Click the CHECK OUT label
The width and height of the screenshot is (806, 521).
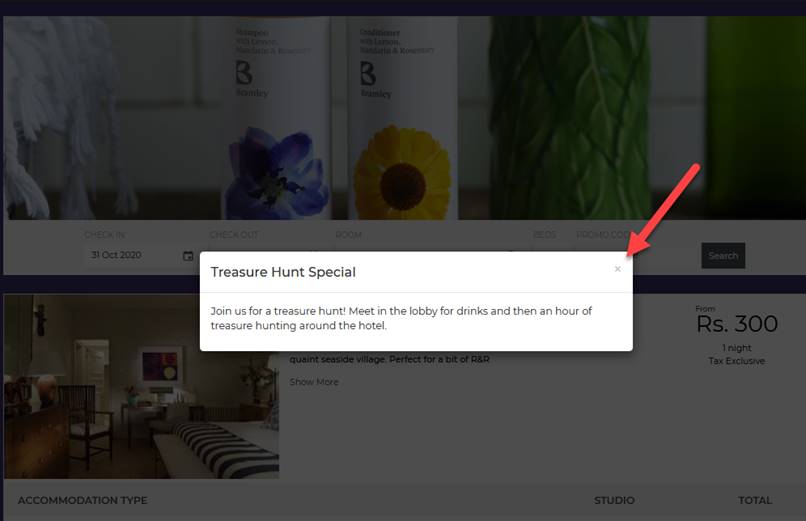[x=234, y=235]
